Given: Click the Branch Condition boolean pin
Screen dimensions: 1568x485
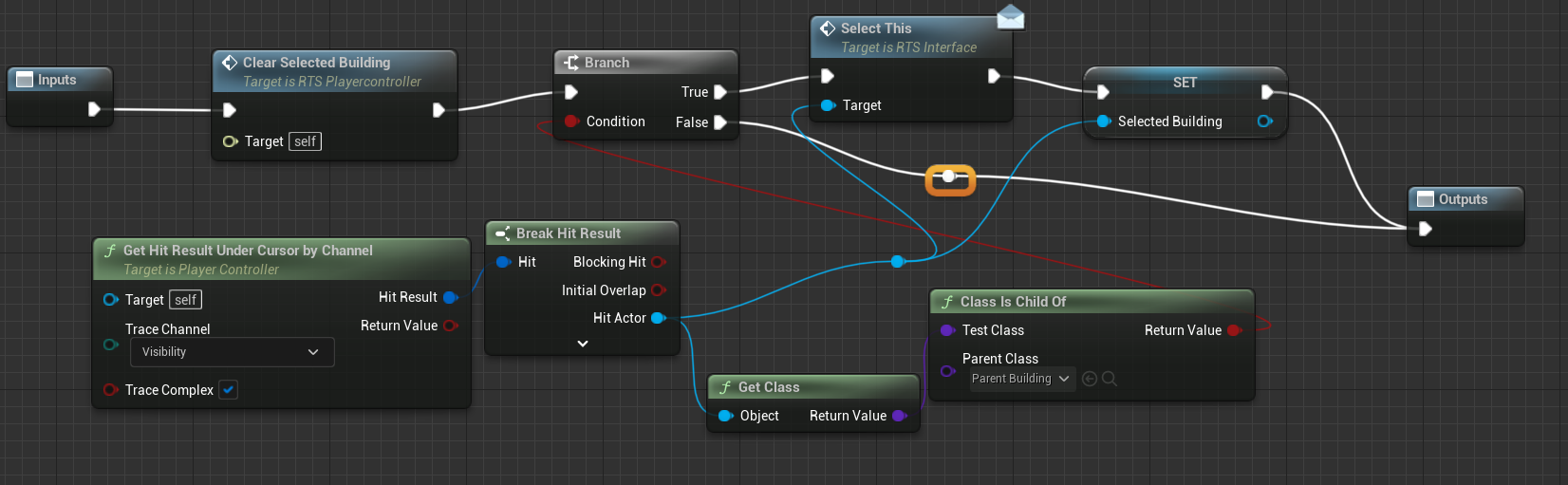Looking at the screenshot, I should point(571,121).
